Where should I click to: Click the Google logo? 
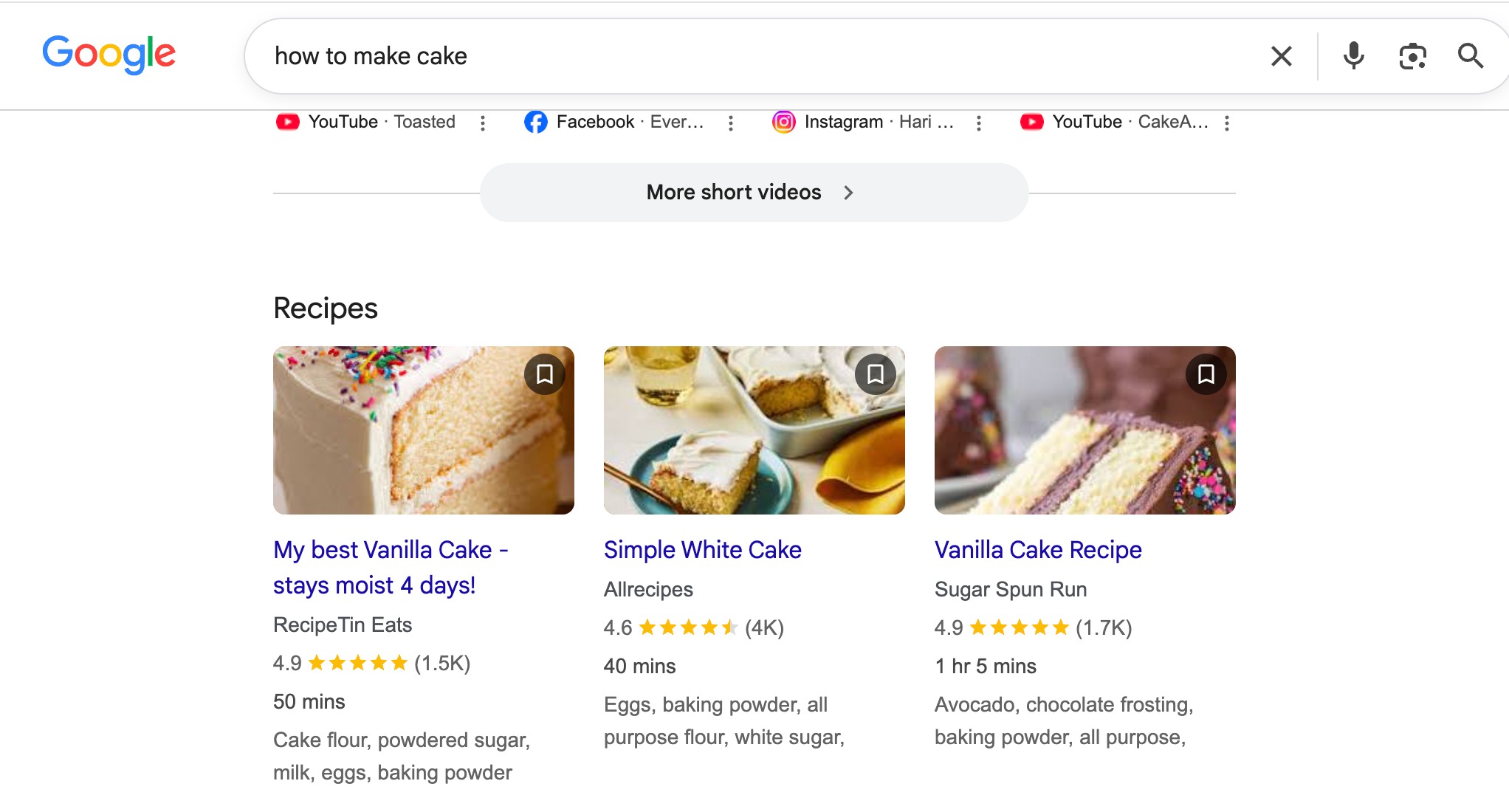[109, 55]
